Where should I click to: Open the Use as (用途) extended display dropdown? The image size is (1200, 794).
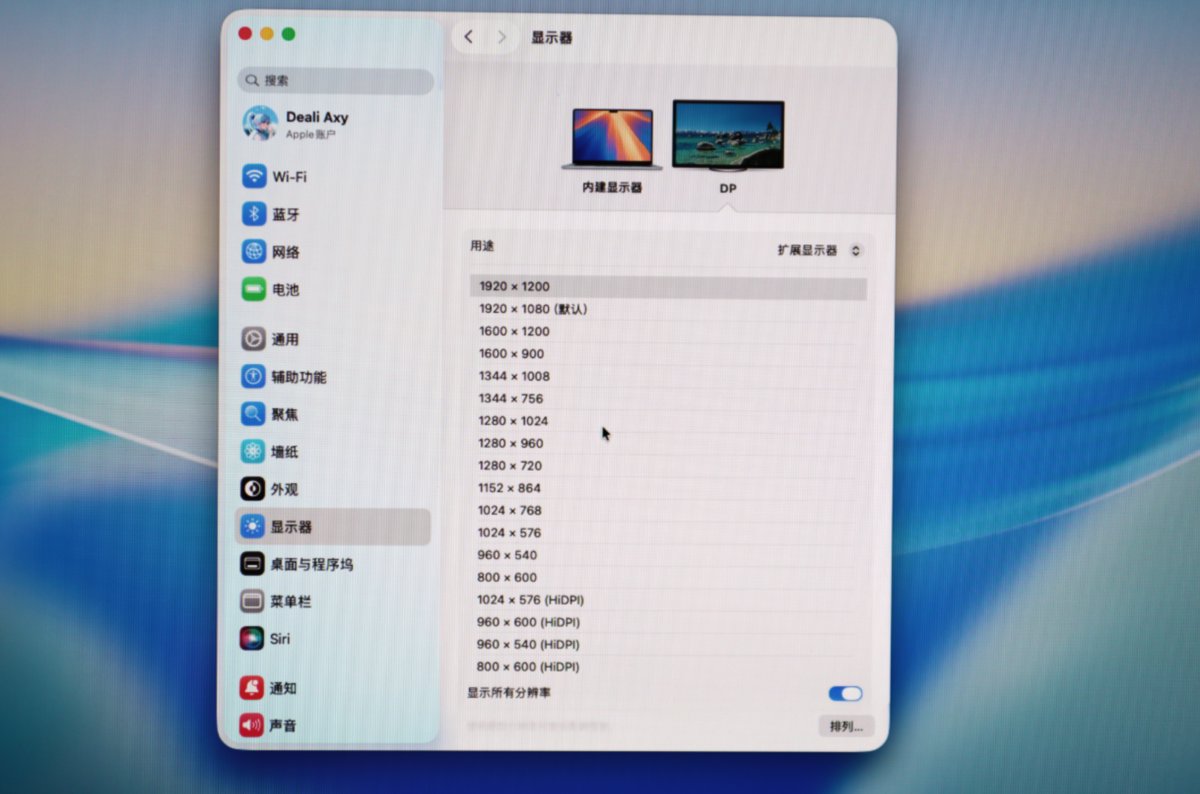click(x=819, y=250)
